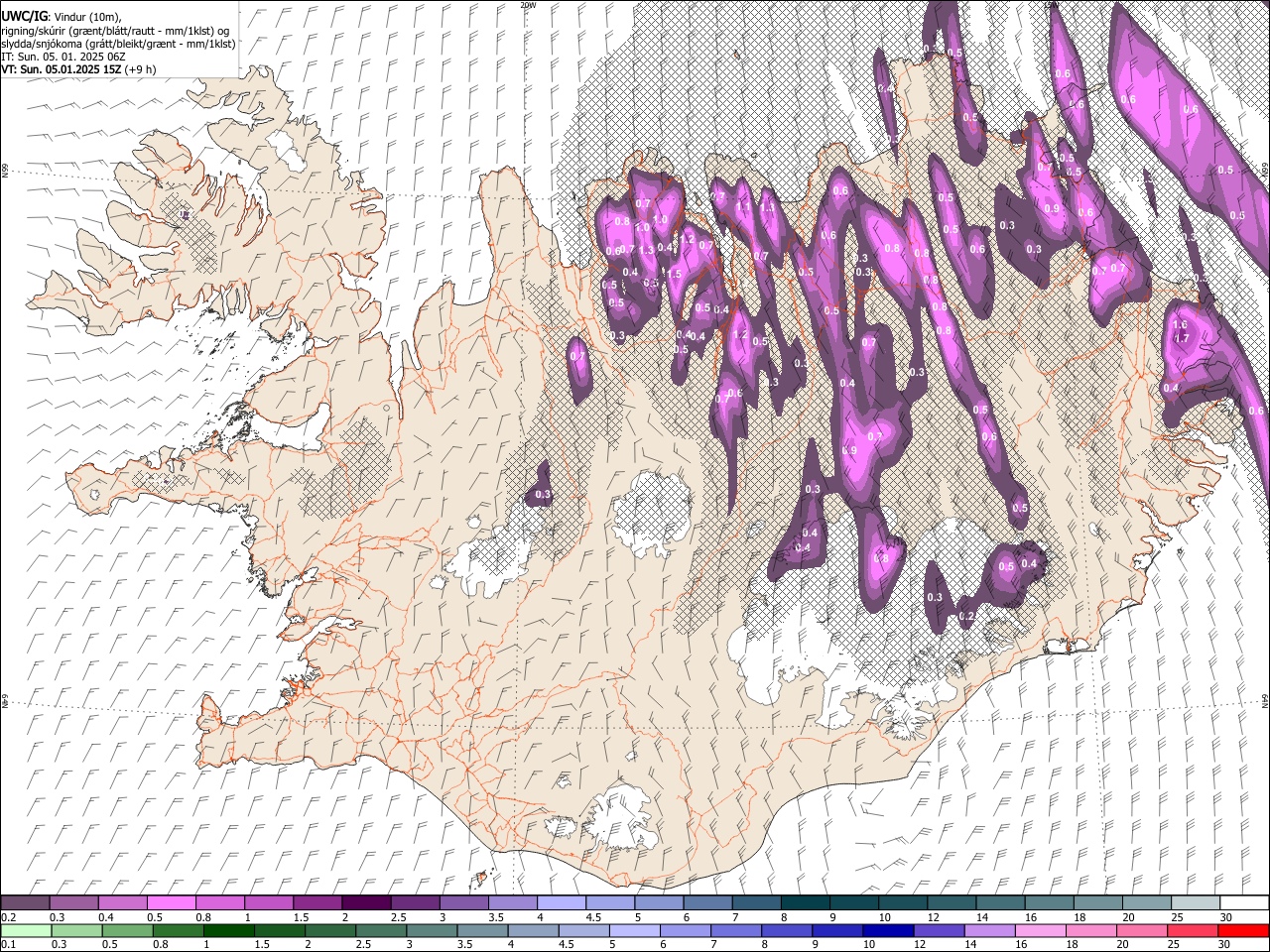Pick the 0.3 swatch on lower rain scale

[75, 930]
